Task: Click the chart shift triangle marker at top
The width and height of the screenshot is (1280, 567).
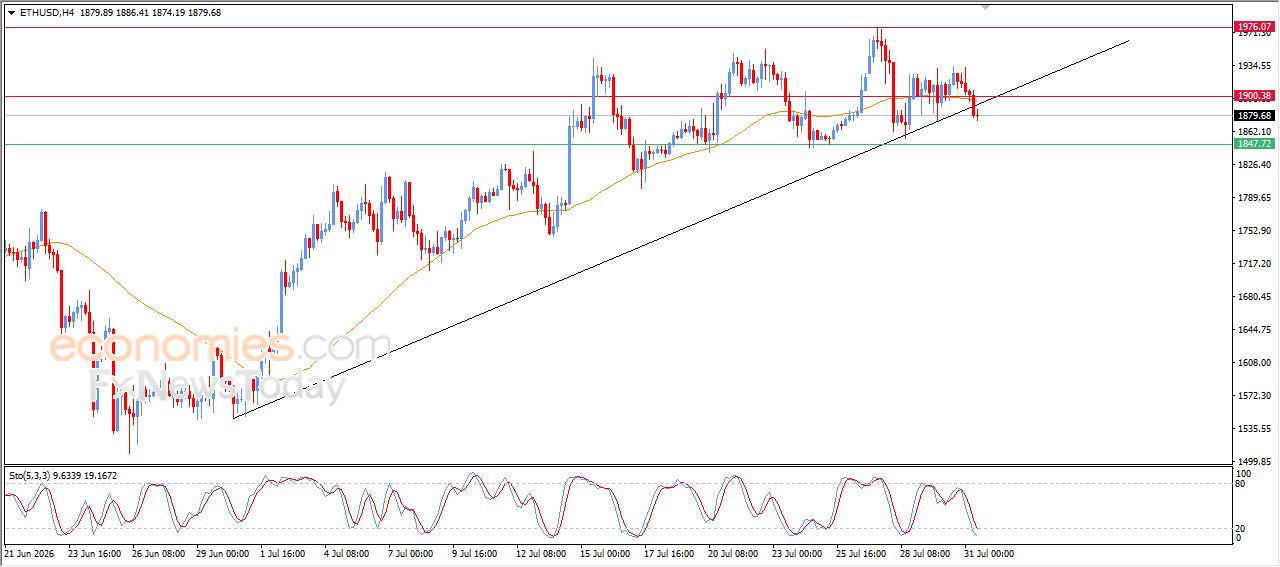Action: pos(986,6)
